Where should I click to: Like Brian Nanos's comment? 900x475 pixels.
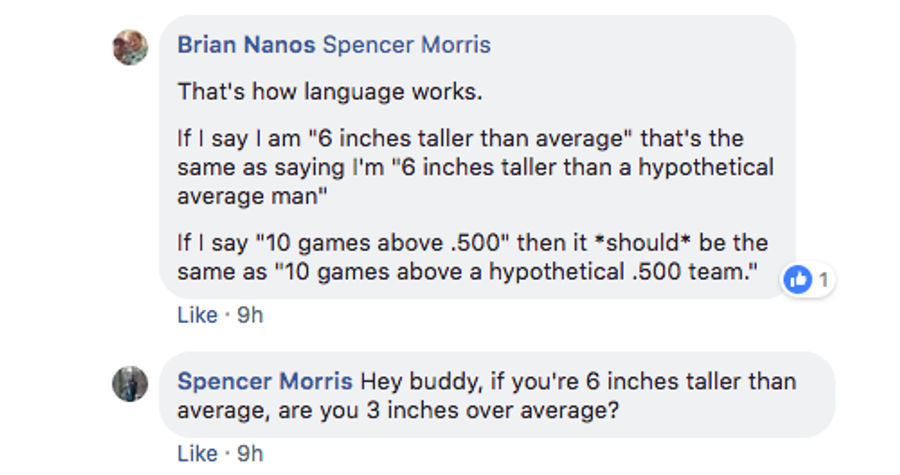click(x=197, y=315)
